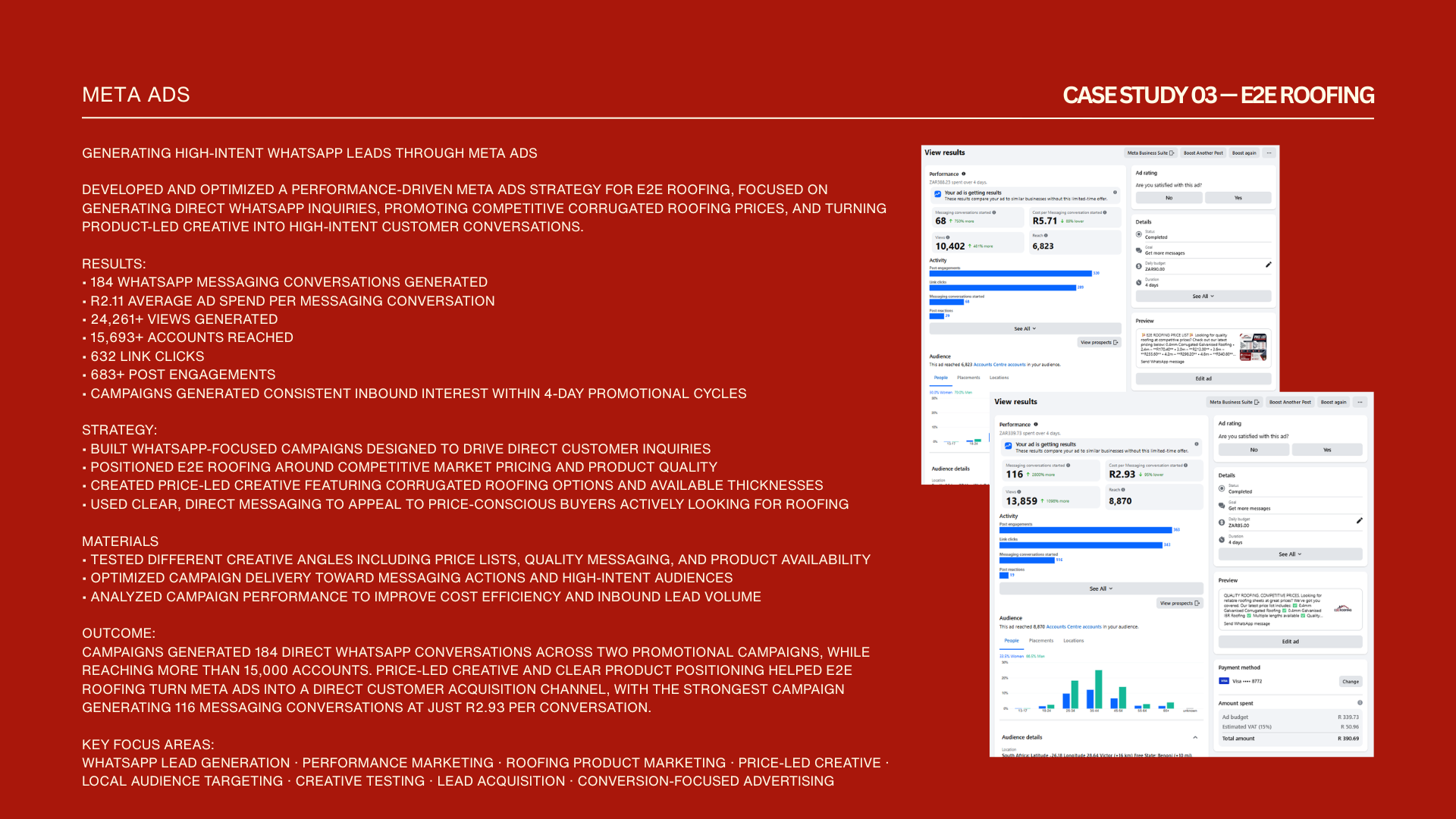Collapse the Audience details section
Screen dimensions: 1456x819
pyautogui.click(x=1195, y=738)
